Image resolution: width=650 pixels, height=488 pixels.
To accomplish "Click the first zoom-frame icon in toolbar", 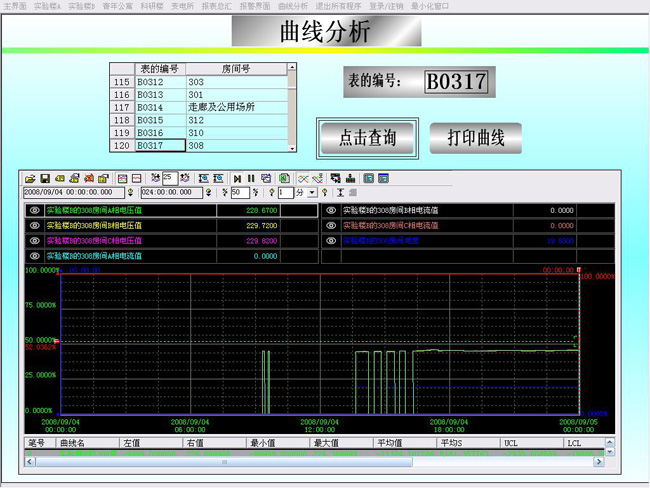I will point(204,179).
